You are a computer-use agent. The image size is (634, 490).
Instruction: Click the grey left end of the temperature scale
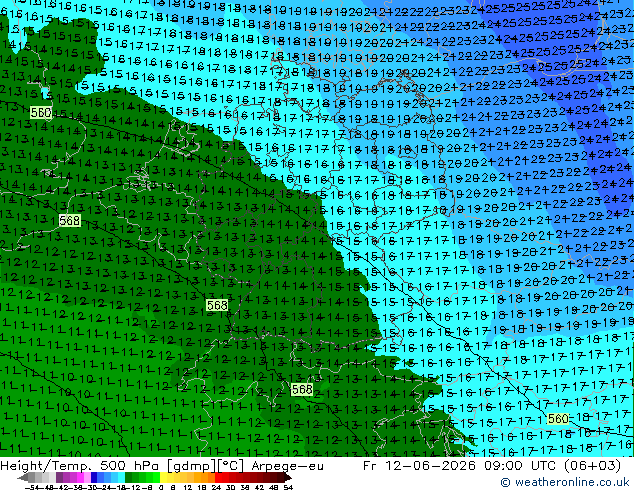coord(25,477)
